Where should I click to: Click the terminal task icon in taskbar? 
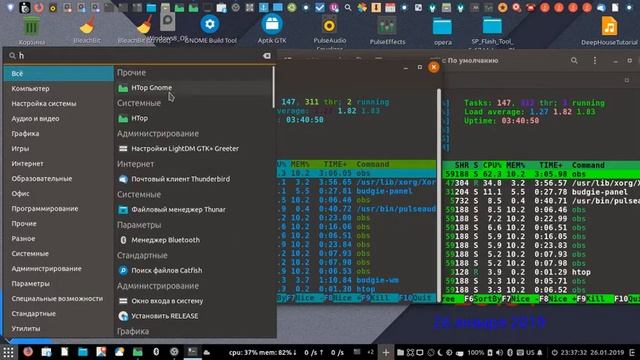pyautogui.click(x=192, y=352)
